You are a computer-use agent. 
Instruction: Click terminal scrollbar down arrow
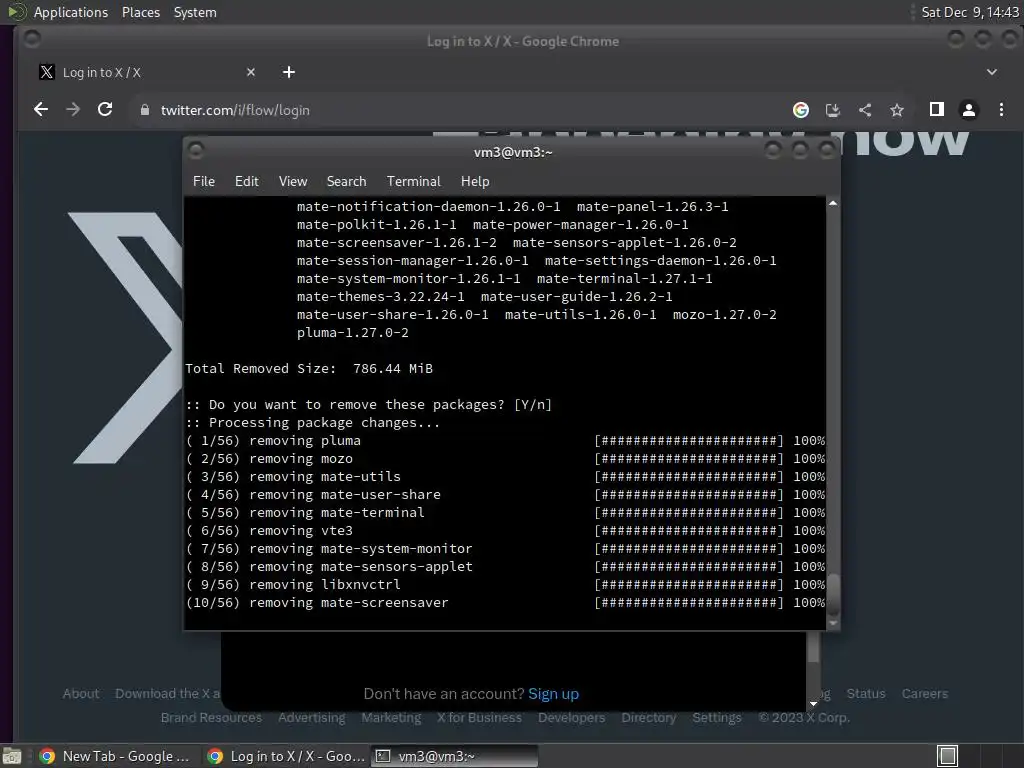point(833,623)
